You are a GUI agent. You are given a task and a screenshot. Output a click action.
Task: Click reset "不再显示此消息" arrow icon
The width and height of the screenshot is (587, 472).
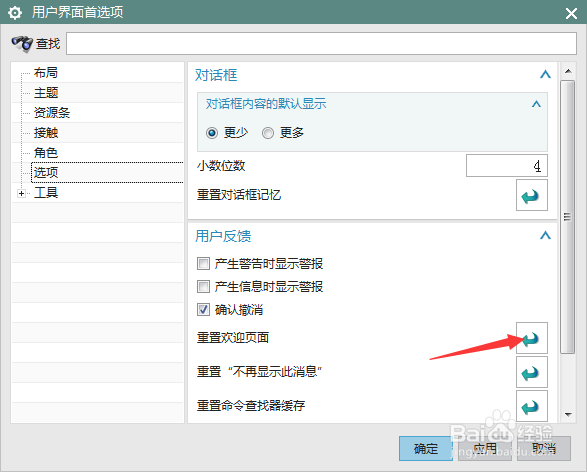(532, 372)
